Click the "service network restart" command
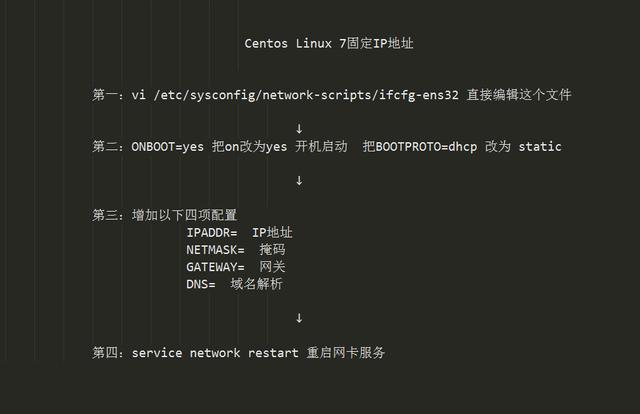The width and height of the screenshot is (640, 414). coord(214,353)
